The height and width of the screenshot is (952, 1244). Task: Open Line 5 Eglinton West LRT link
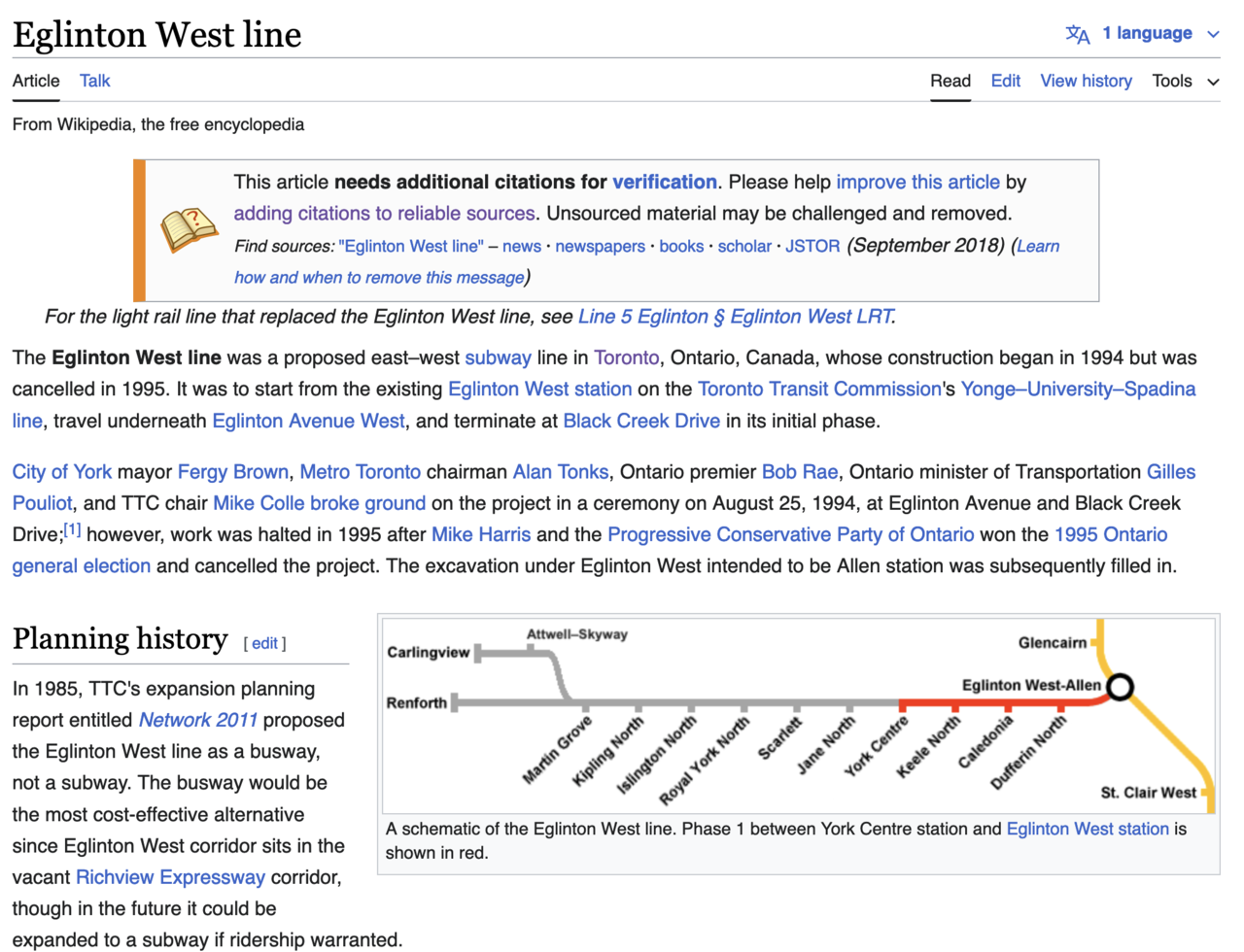[736, 317]
